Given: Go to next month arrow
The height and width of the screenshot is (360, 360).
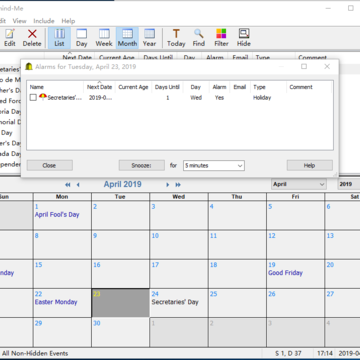Looking at the screenshot, I should (x=168, y=185).
